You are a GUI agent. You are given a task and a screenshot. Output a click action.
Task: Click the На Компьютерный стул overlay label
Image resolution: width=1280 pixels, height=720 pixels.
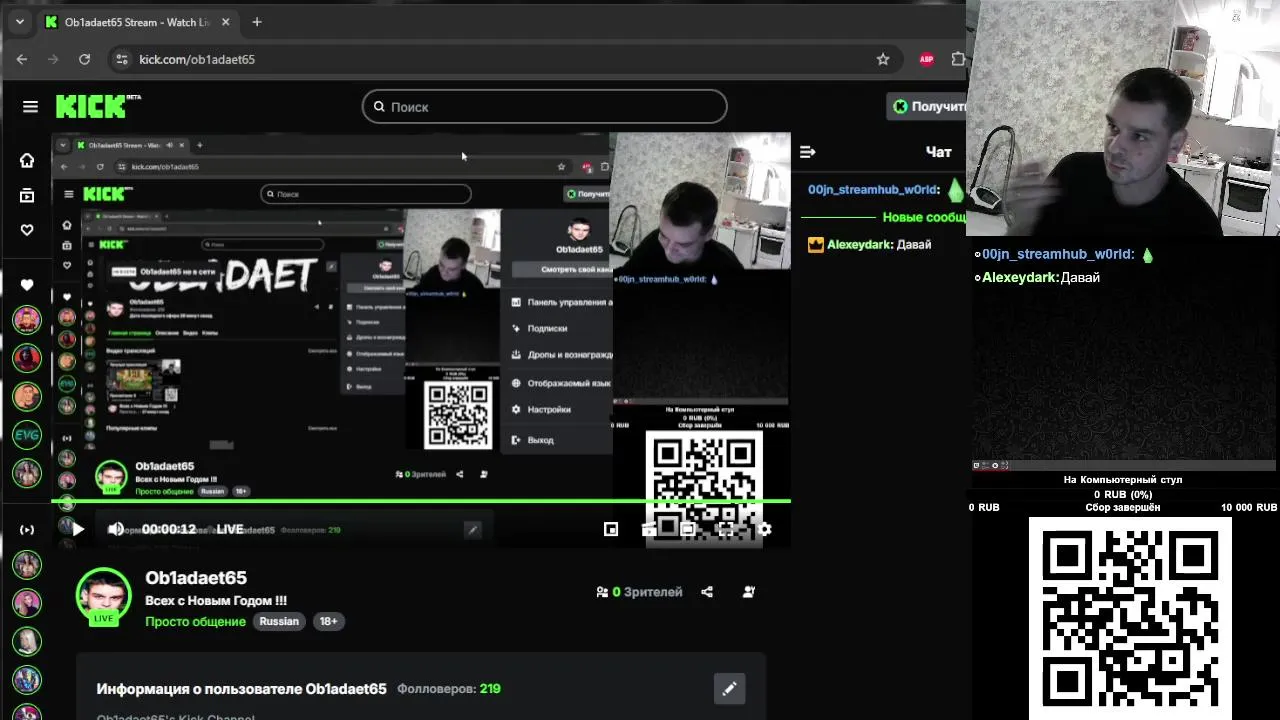(1122, 480)
